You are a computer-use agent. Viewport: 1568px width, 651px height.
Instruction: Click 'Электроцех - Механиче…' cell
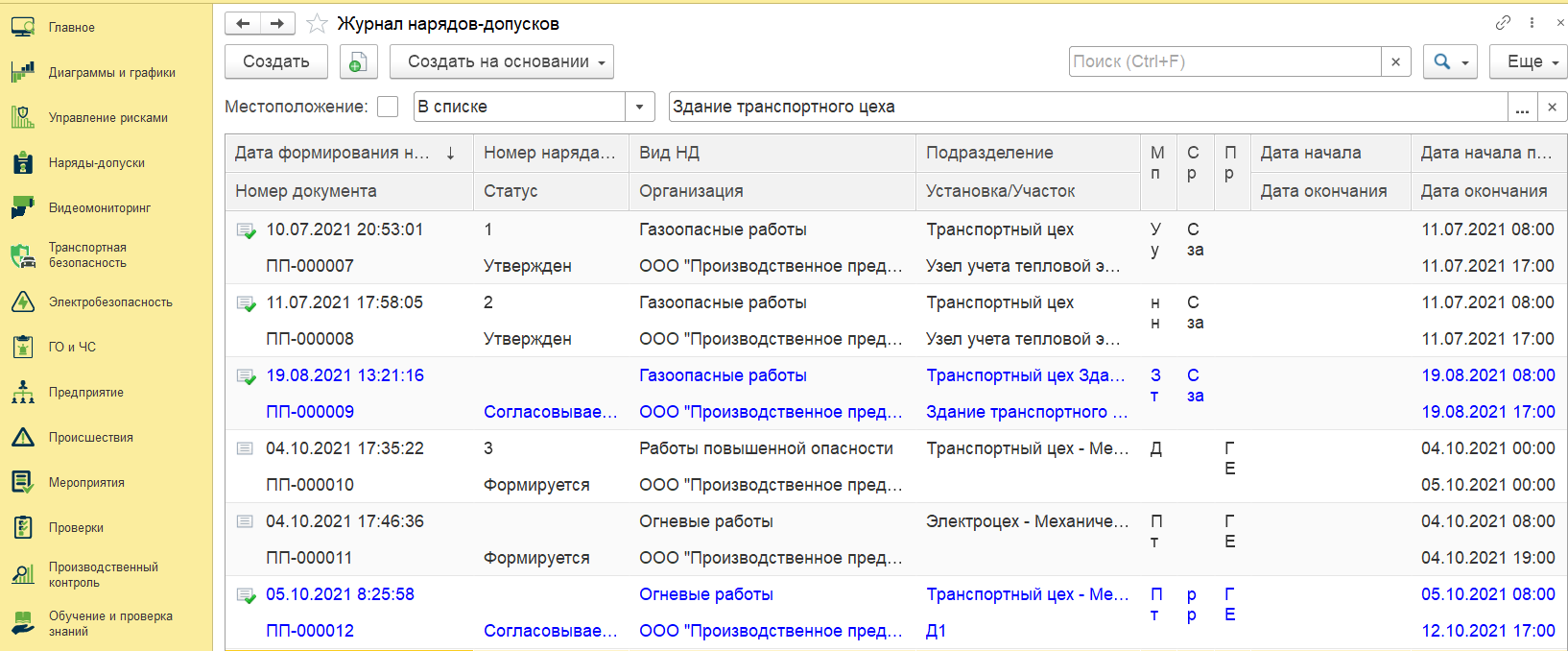1028,521
